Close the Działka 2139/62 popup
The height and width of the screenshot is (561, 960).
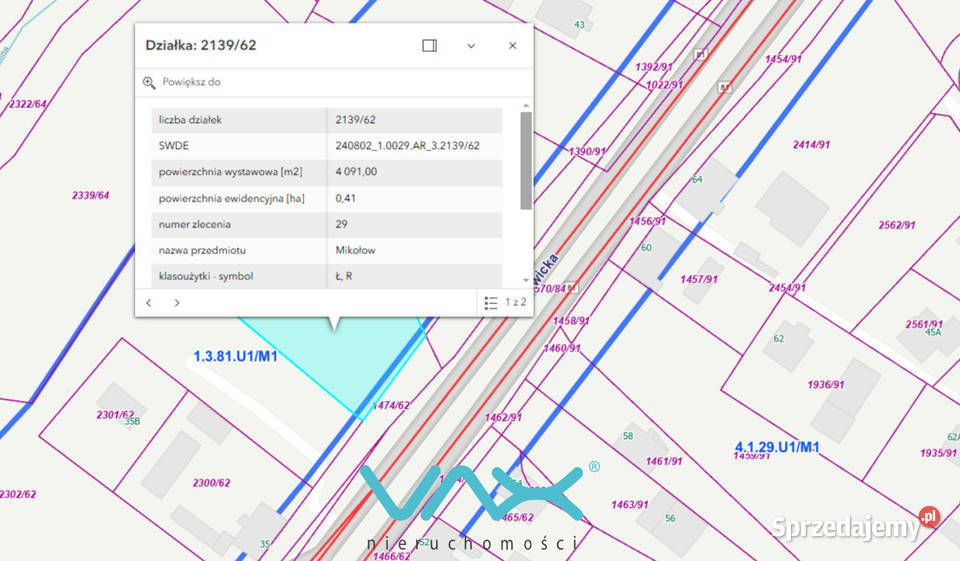tap(512, 45)
